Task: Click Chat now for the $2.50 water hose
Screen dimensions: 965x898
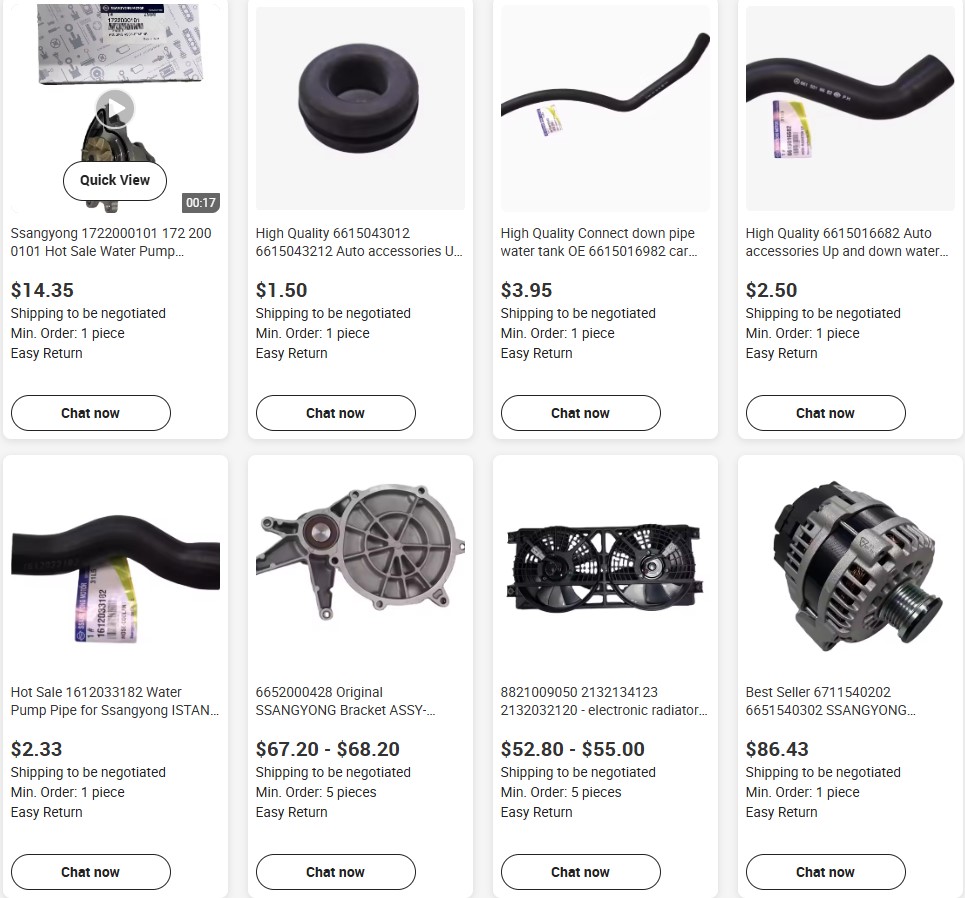Action: 825,413
